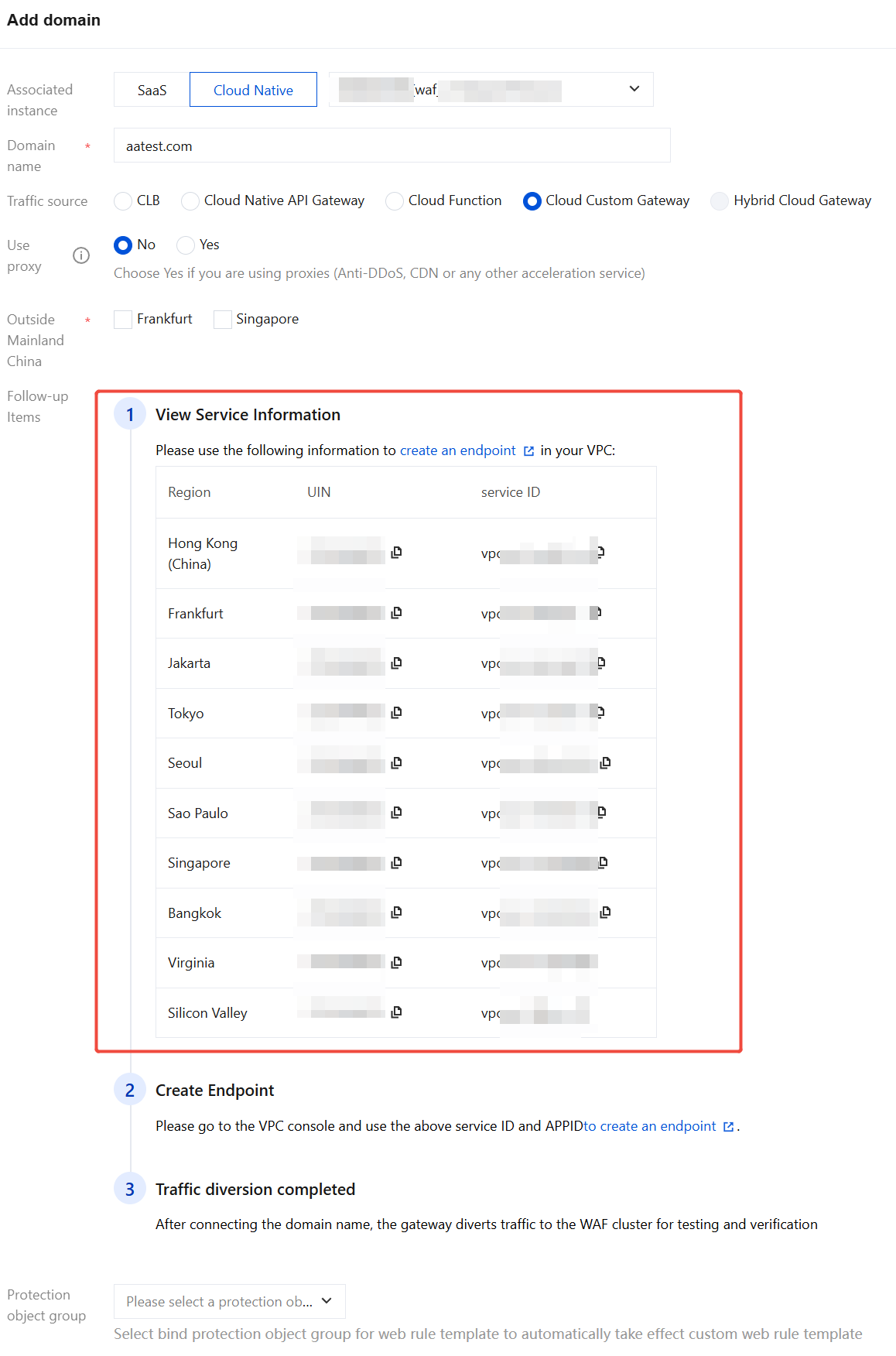Copy the Singapore service ID

603,863
